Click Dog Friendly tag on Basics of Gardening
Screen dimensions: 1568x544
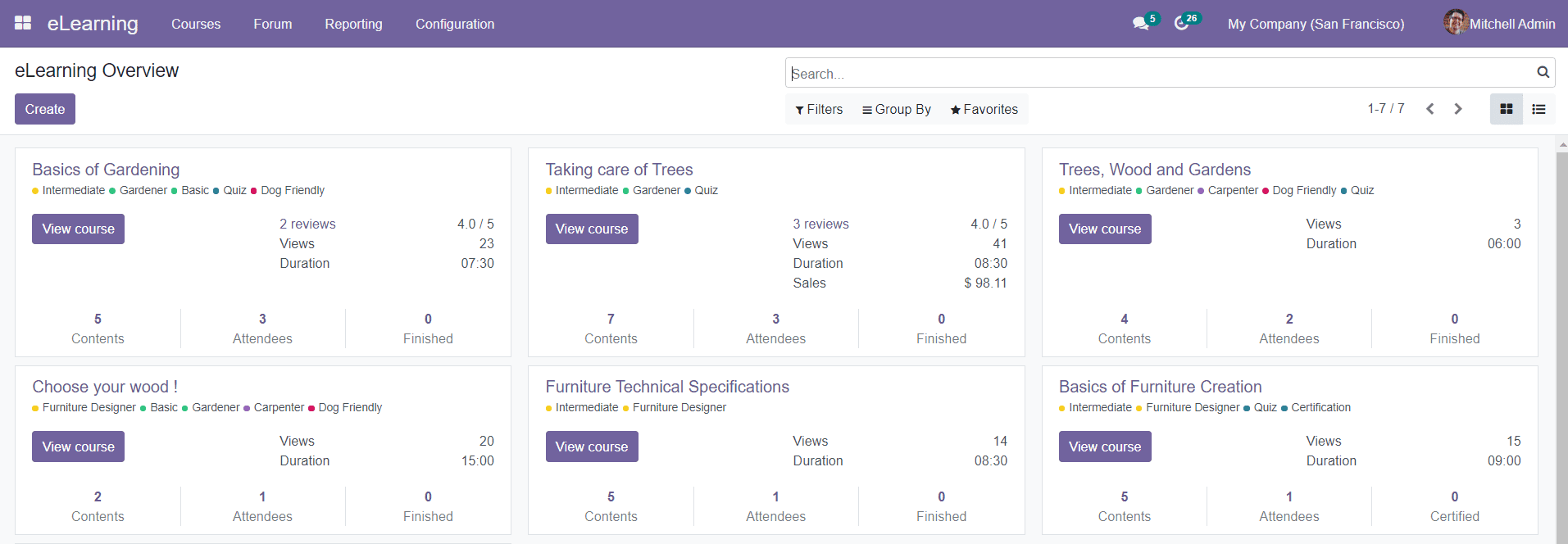(x=288, y=190)
